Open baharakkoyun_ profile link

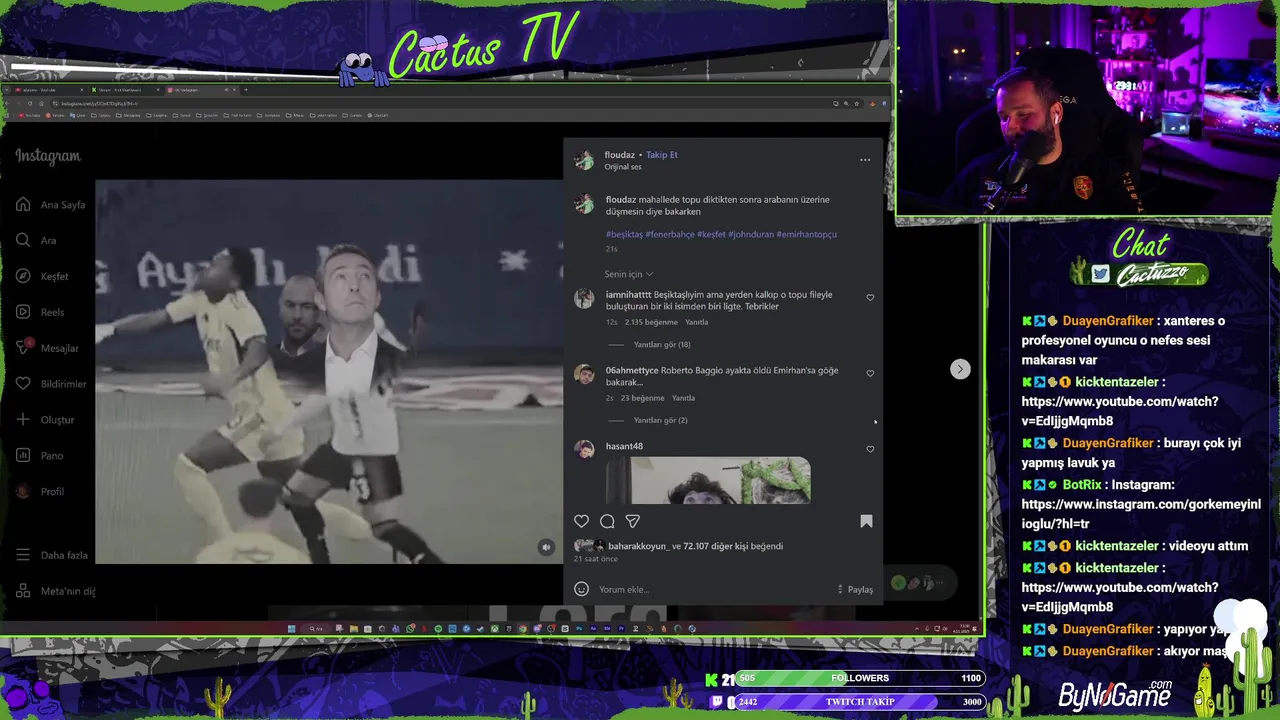637,546
